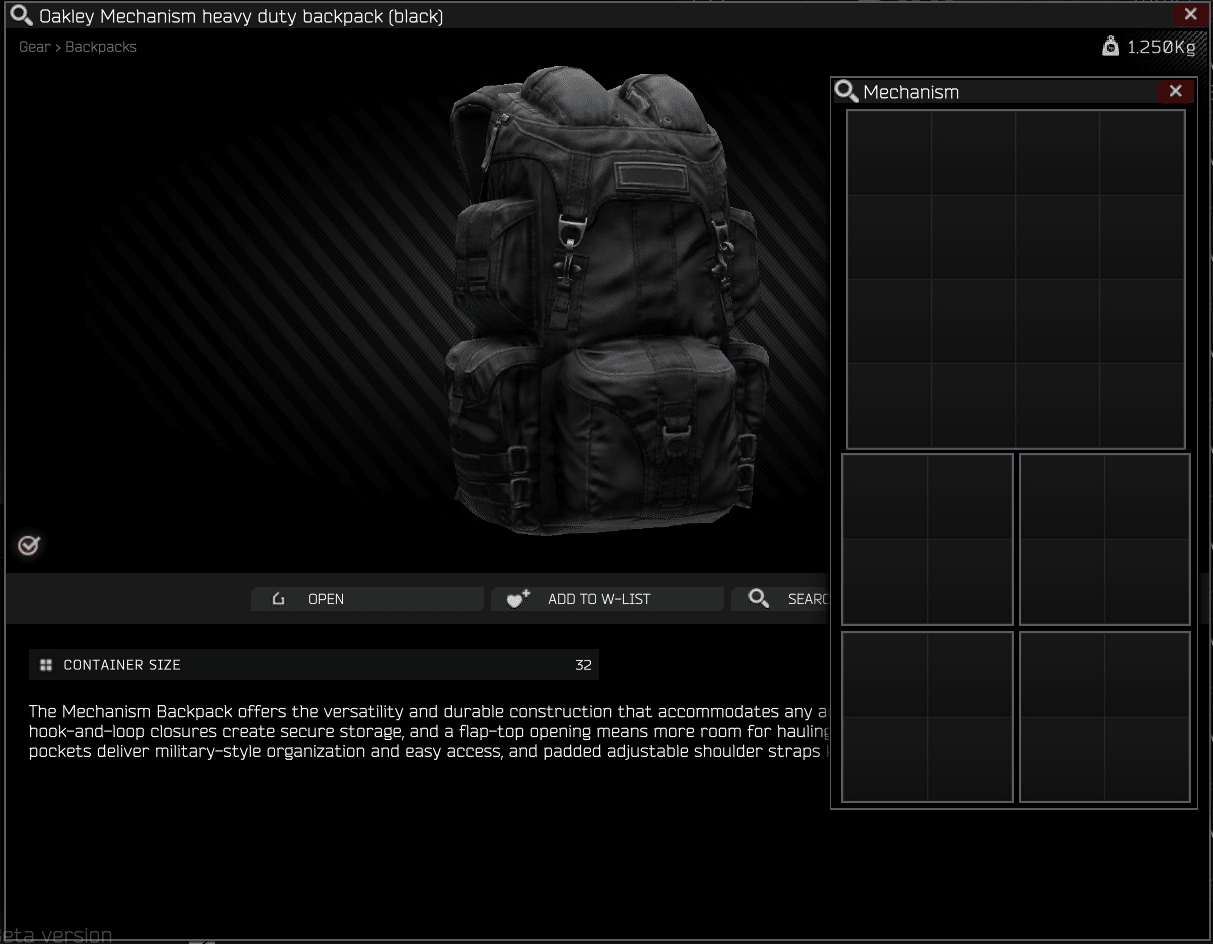
Task: Click the large top storage grid
Action: point(1016,279)
